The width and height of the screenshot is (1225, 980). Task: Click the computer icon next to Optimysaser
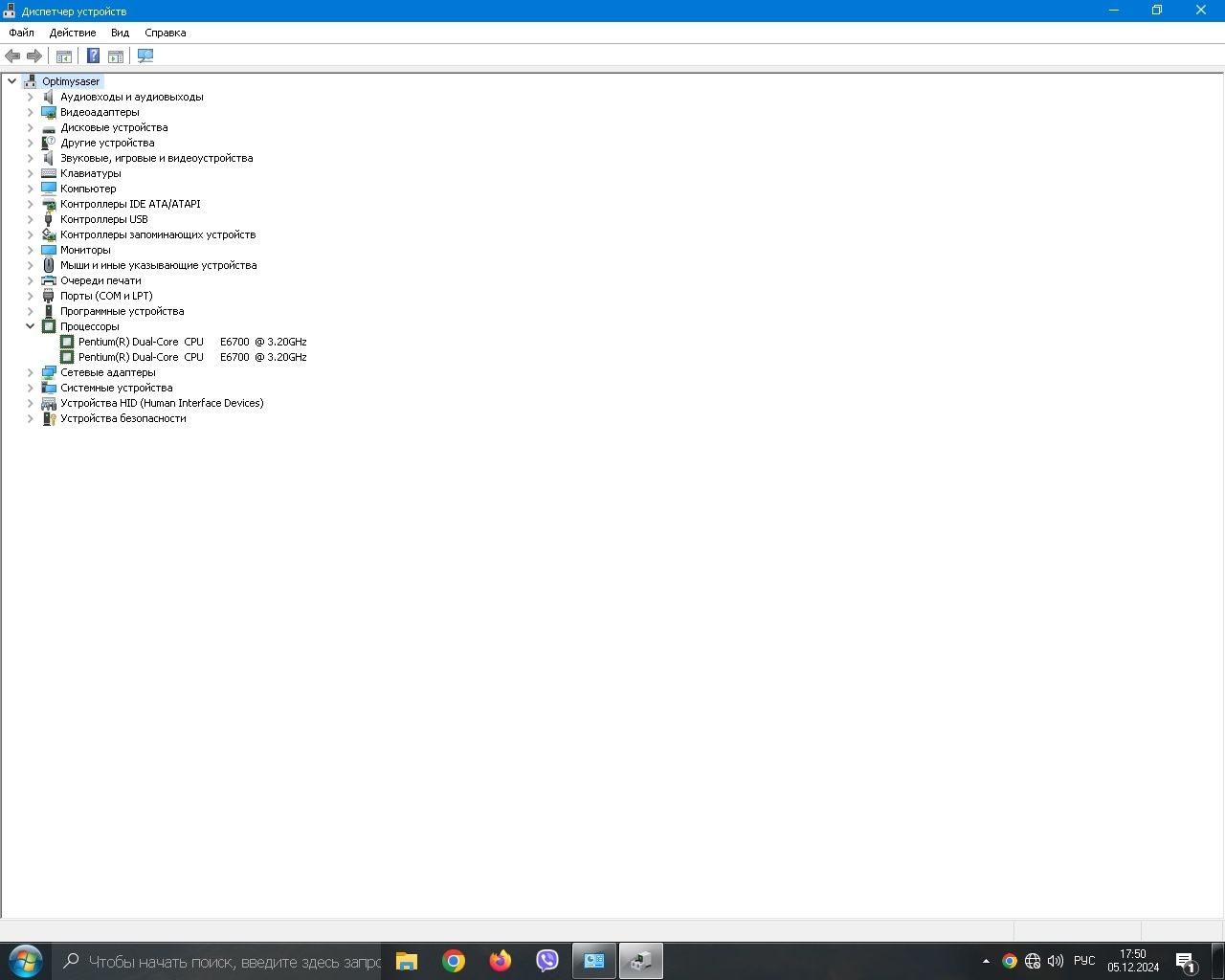31,81
